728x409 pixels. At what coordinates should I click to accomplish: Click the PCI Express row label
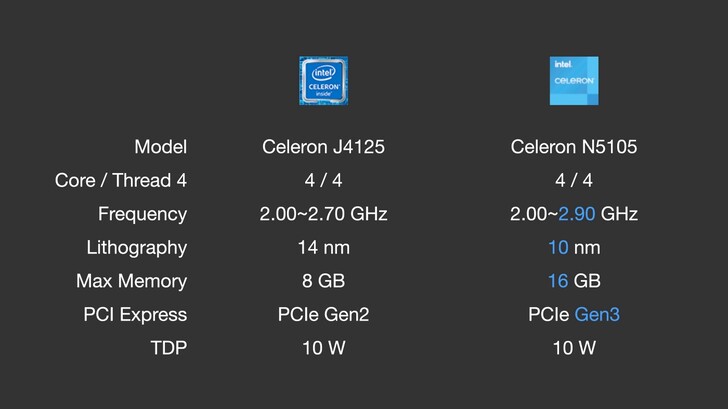click(135, 314)
